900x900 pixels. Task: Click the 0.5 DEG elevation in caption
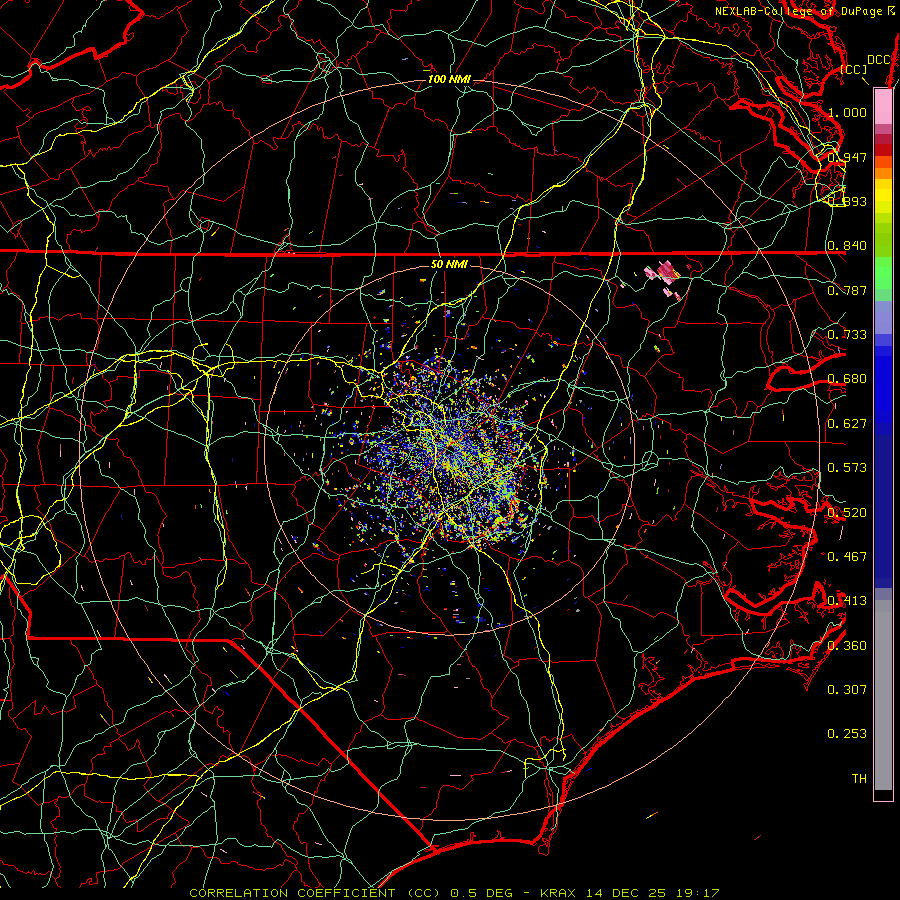[482, 893]
